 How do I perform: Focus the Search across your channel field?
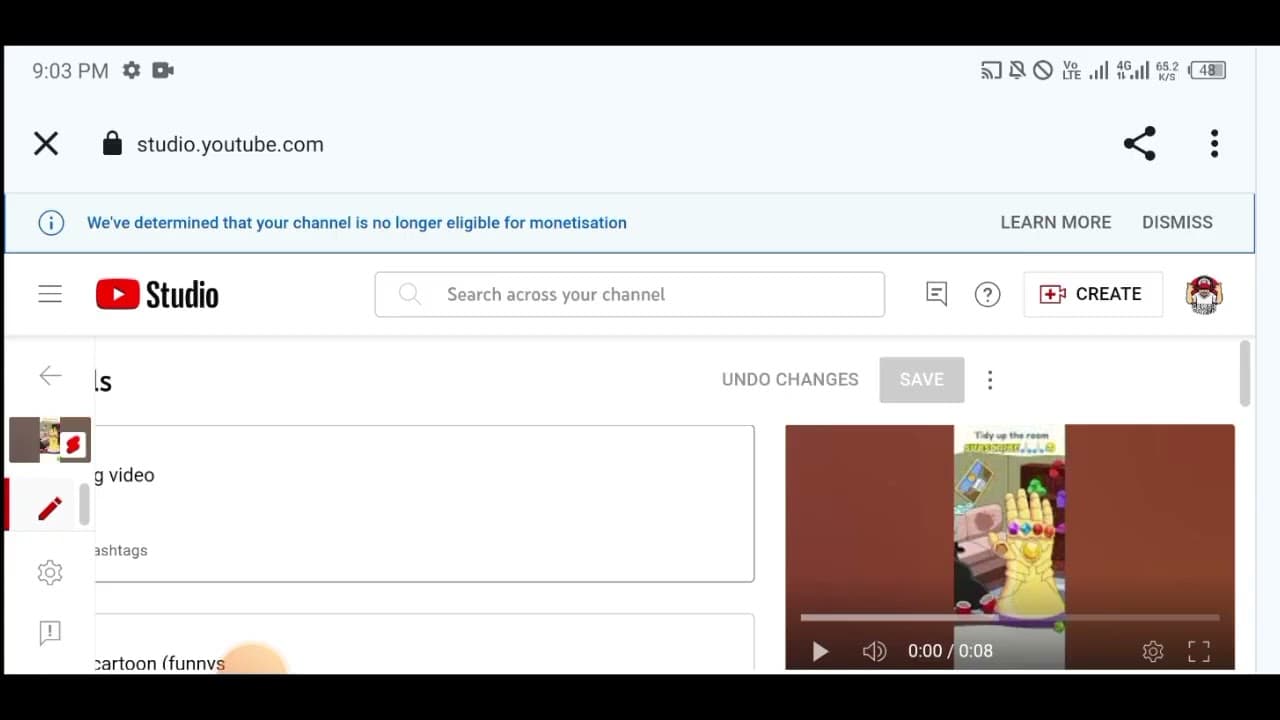click(x=630, y=294)
